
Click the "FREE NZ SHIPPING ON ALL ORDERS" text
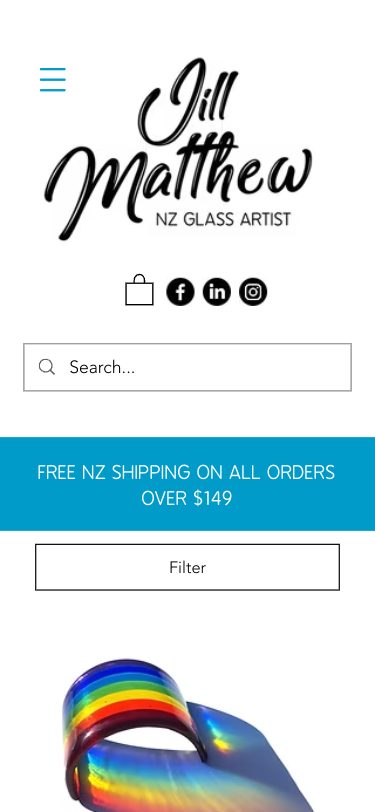click(186, 472)
